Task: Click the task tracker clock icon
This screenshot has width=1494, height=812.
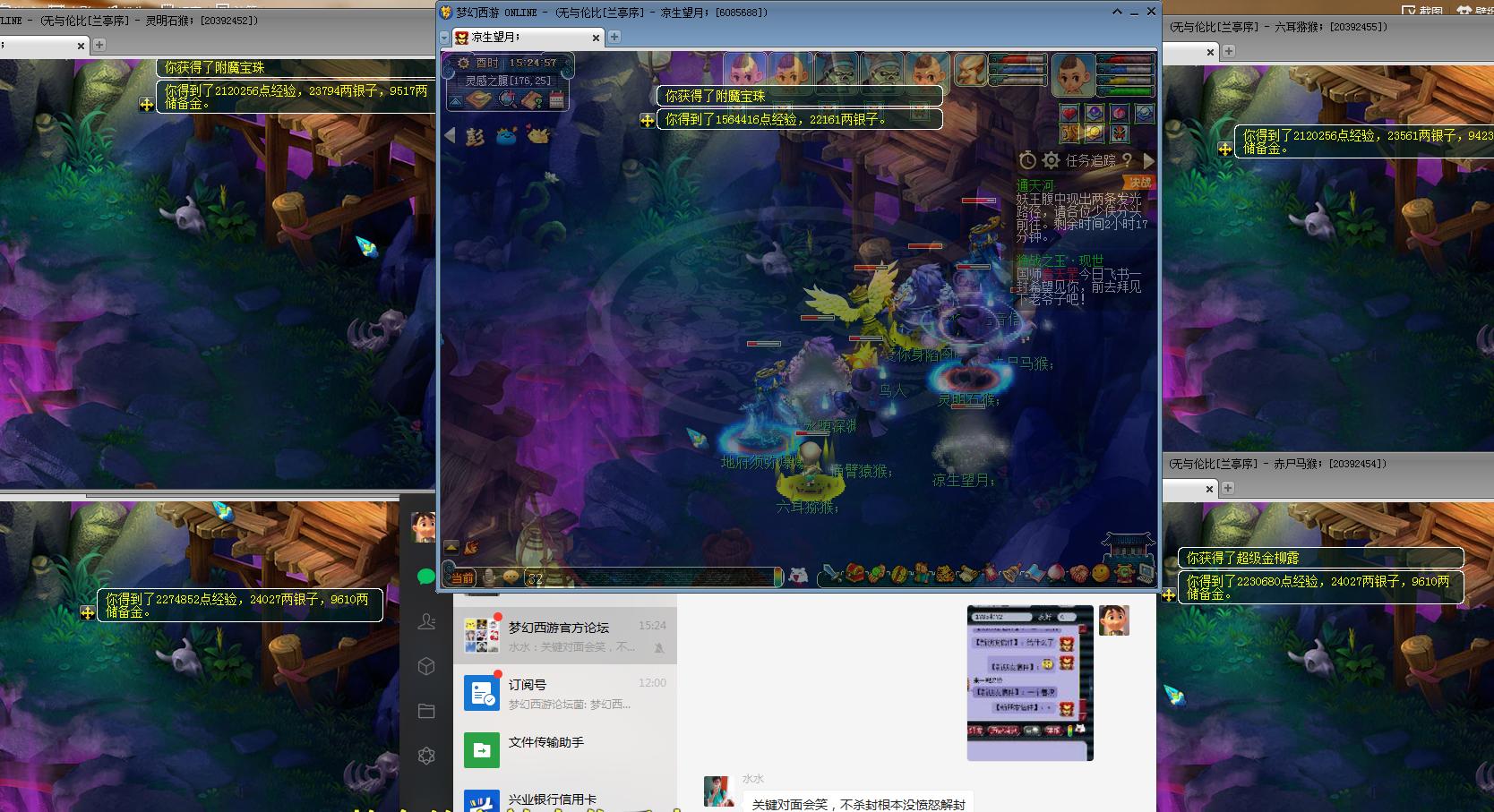Action: tap(1027, 159)
